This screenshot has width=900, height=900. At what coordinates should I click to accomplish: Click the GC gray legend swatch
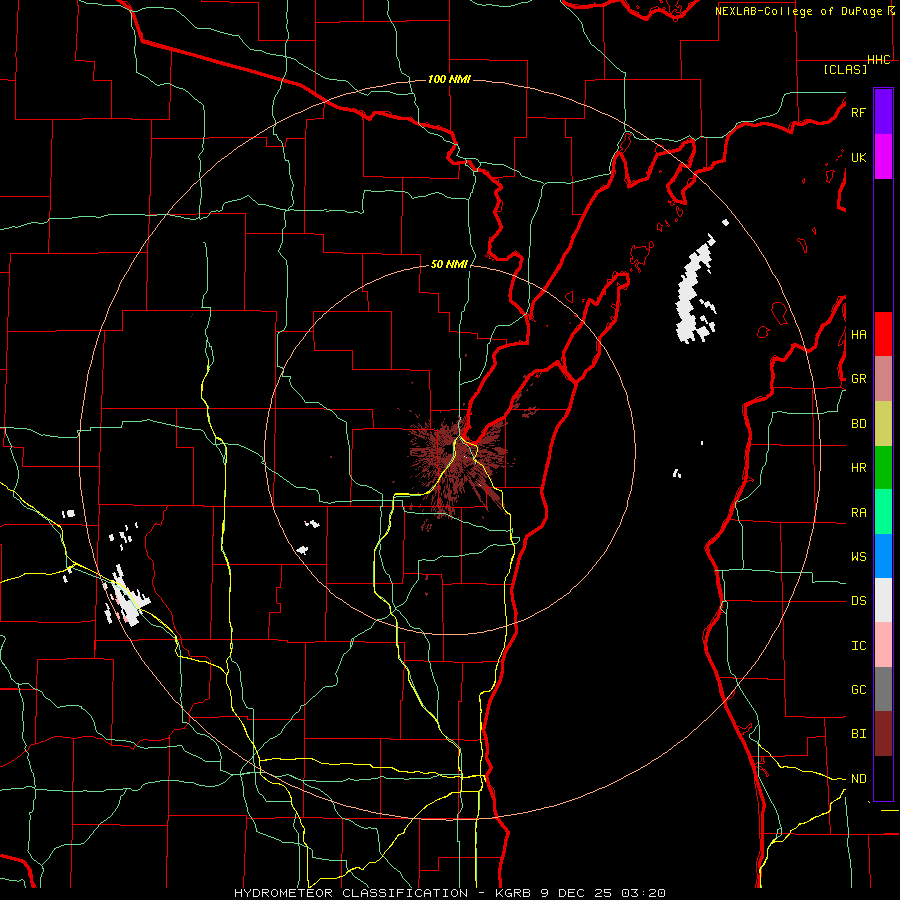click(883, 689)
